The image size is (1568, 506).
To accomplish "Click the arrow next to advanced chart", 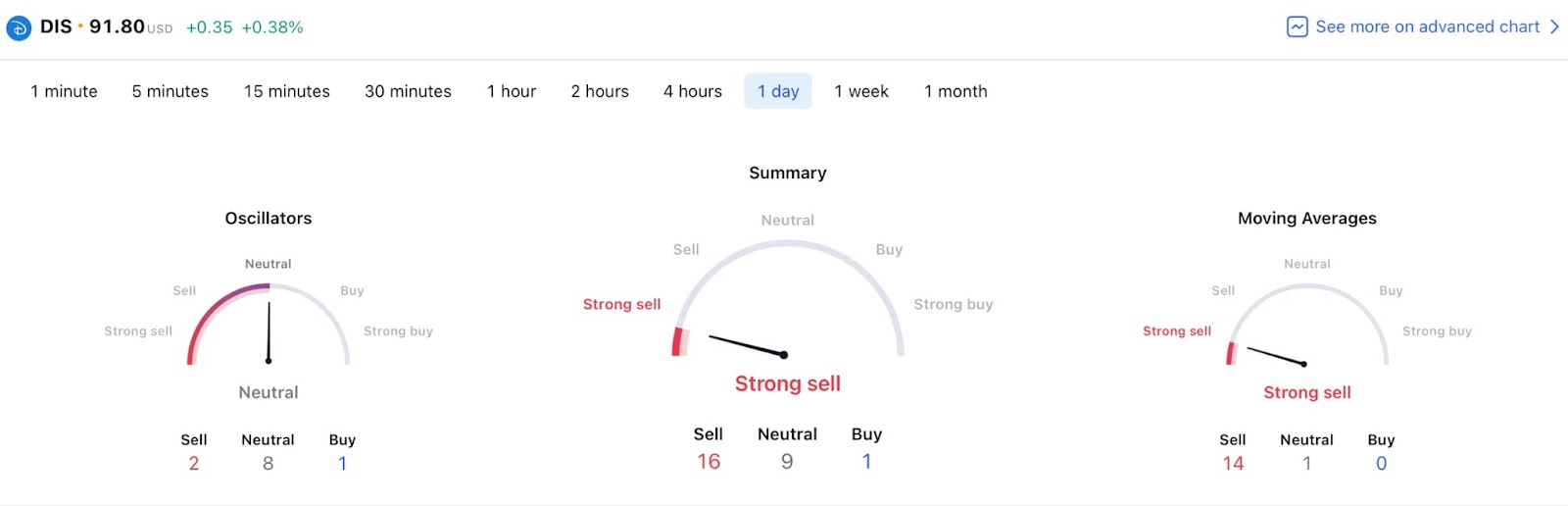I will tap(1554, 26).
